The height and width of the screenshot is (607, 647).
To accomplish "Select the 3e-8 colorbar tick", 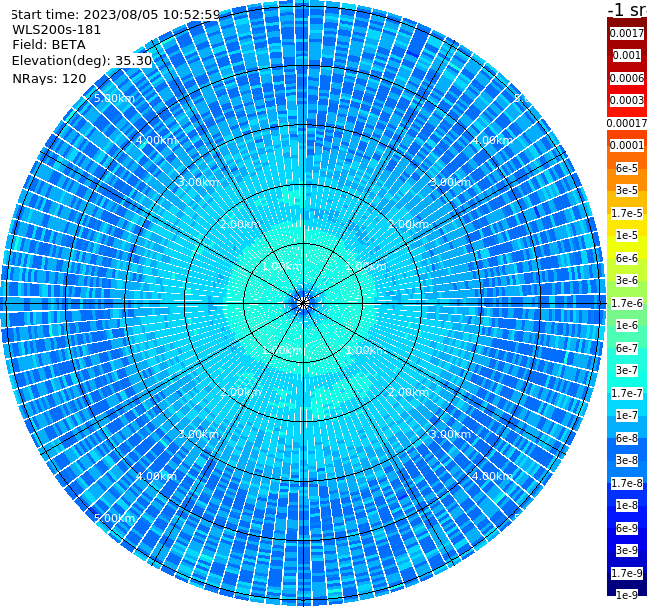I will point(627,460).
